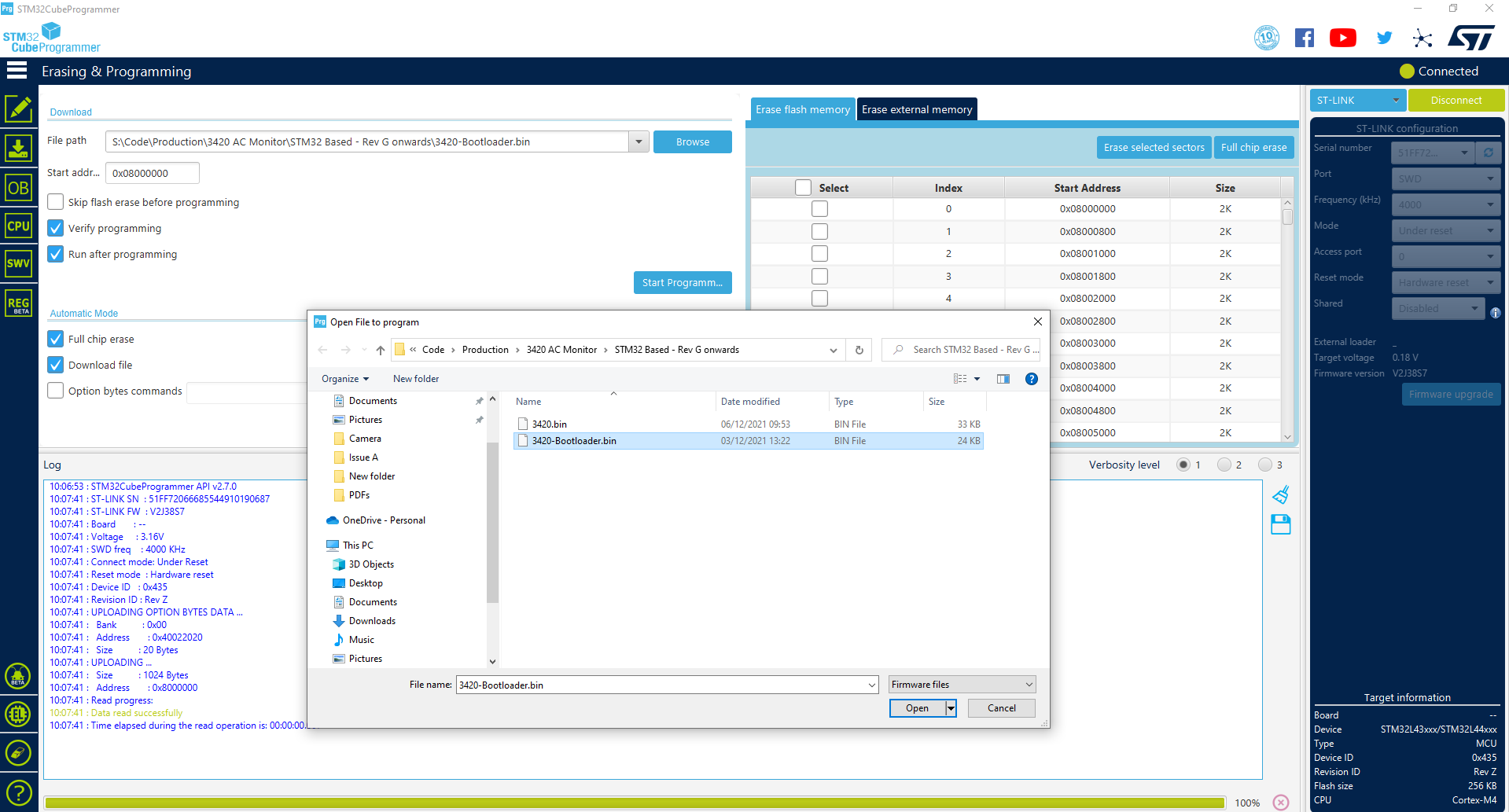This screenshot has height=812, width=1509.
Task: Expand the File path dropdown arrow
Action: 639,141
